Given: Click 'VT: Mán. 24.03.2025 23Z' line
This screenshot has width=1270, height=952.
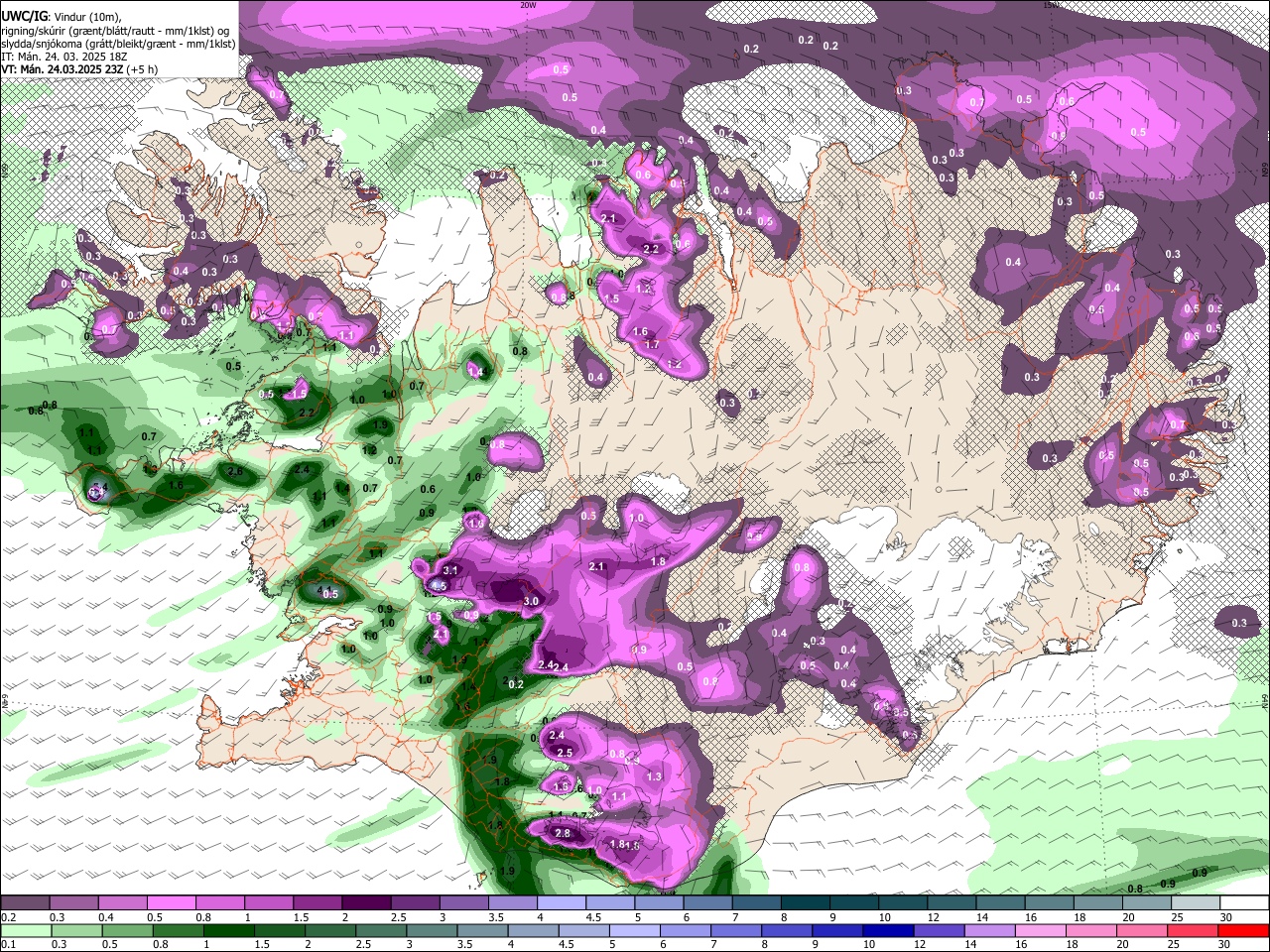Looking at the screenshot, I should pos(78,68).
